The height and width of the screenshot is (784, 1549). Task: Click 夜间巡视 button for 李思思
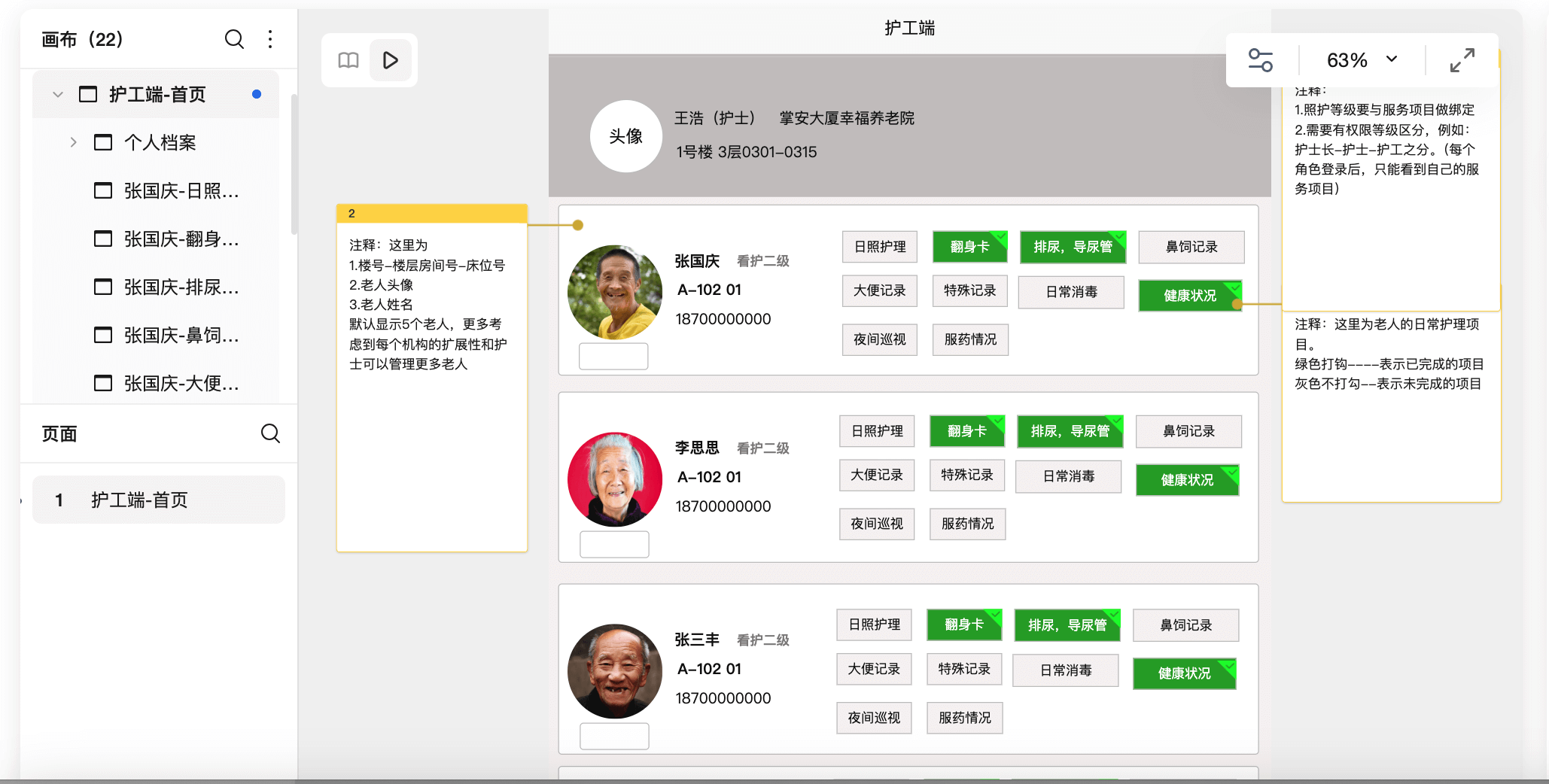click(877, 524)
